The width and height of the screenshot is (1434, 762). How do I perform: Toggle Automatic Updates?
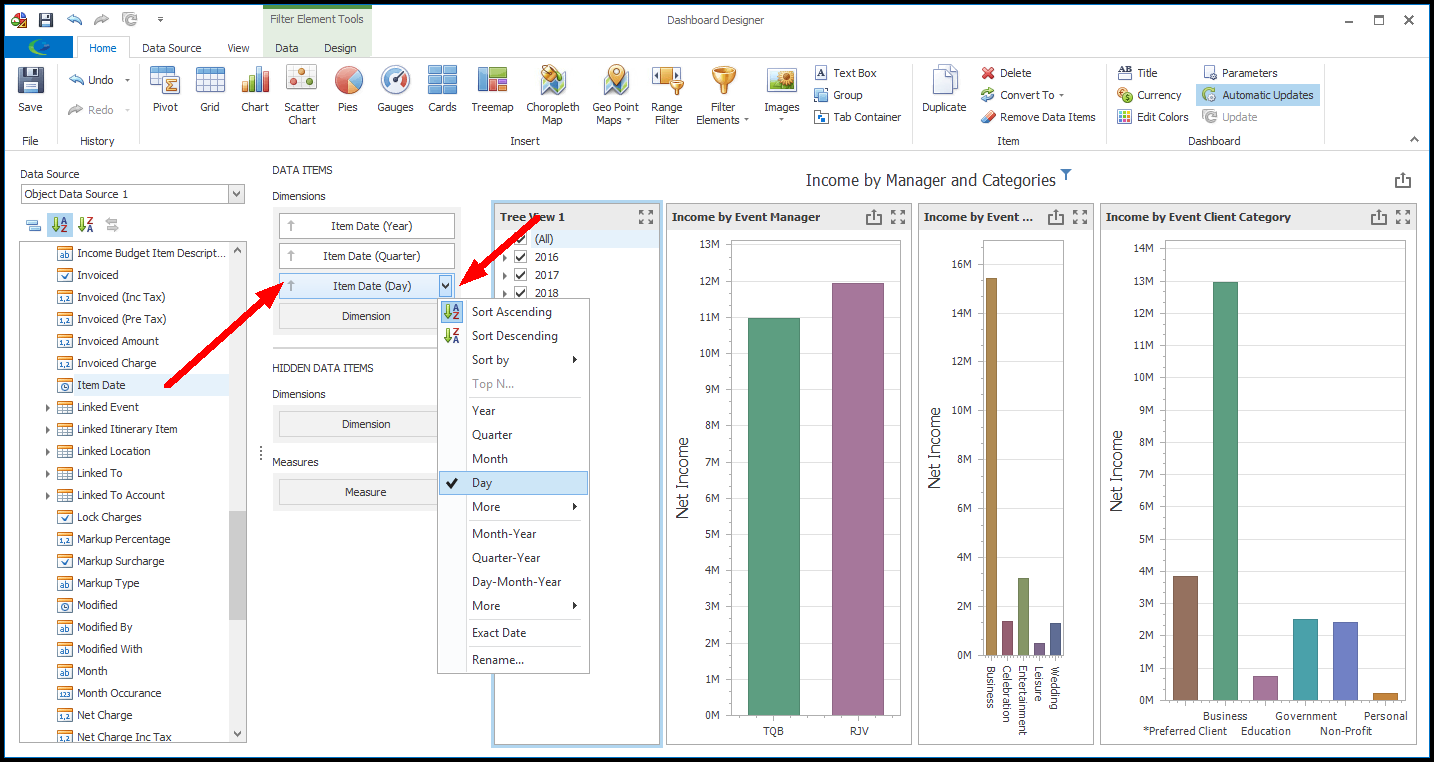click(x=1258, y=95)
